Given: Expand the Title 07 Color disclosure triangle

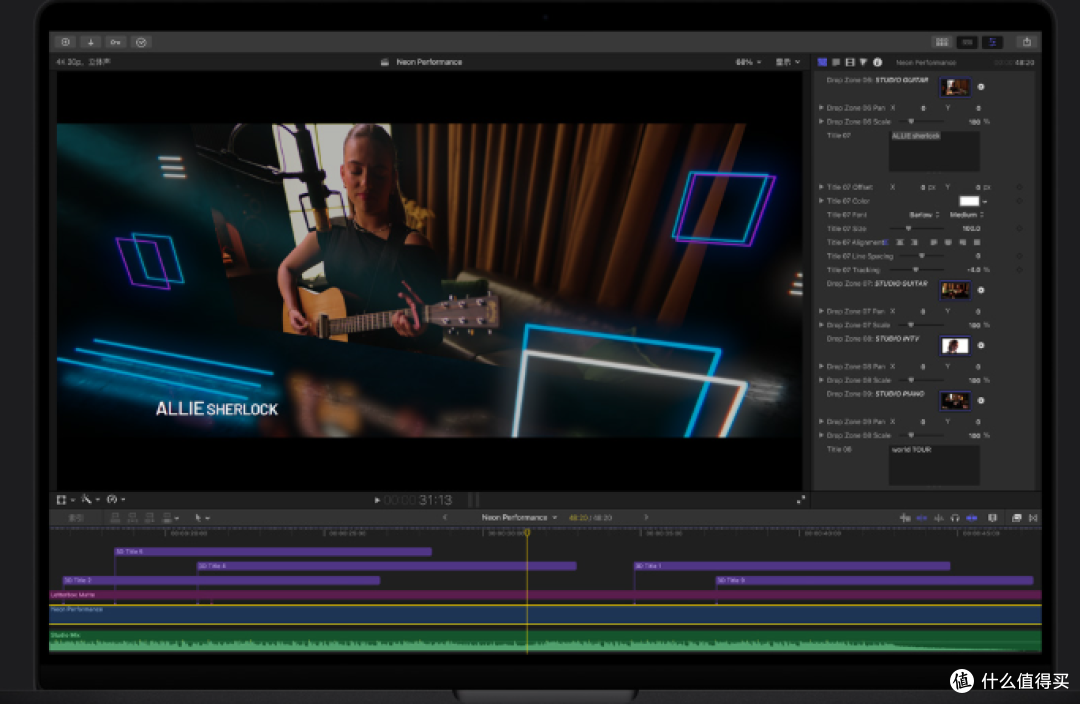Looking at the screenshot, I should (821, 200).
